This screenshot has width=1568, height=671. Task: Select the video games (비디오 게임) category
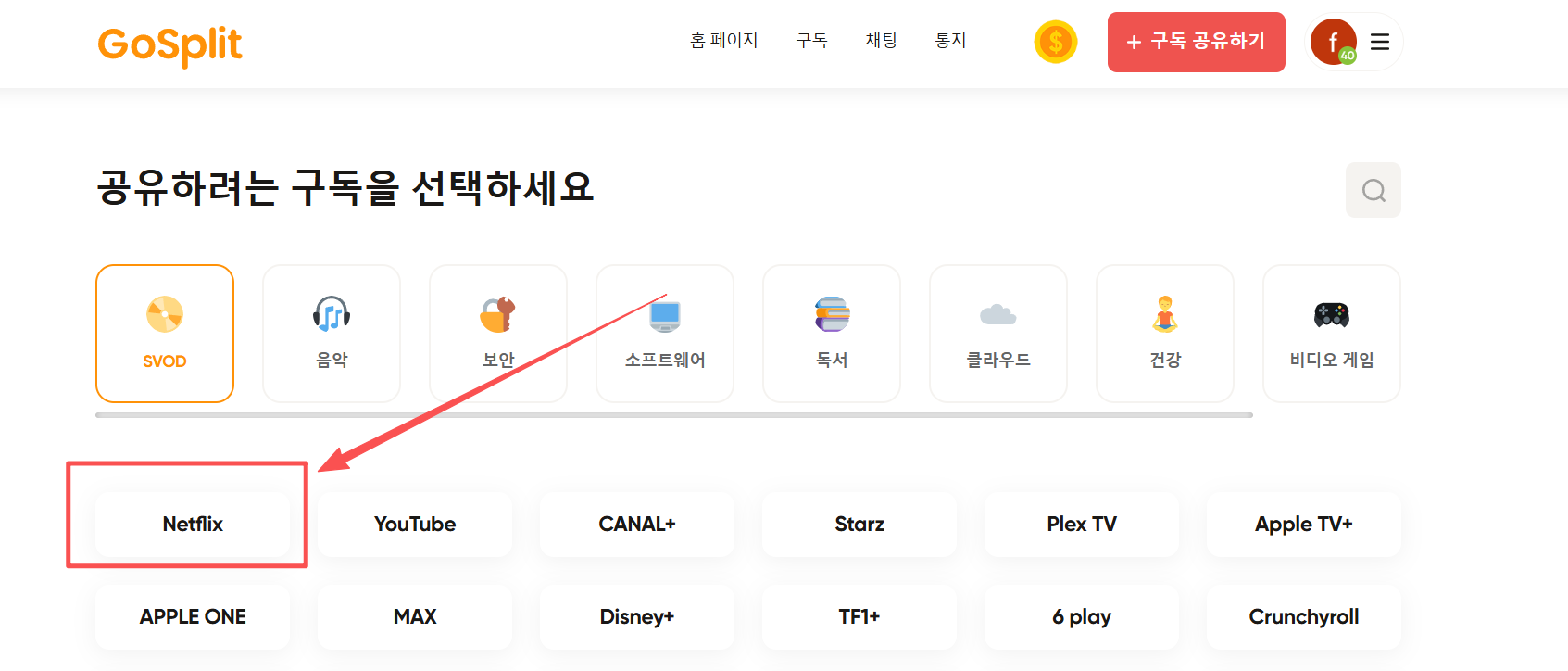click(x=1332, y=334)
